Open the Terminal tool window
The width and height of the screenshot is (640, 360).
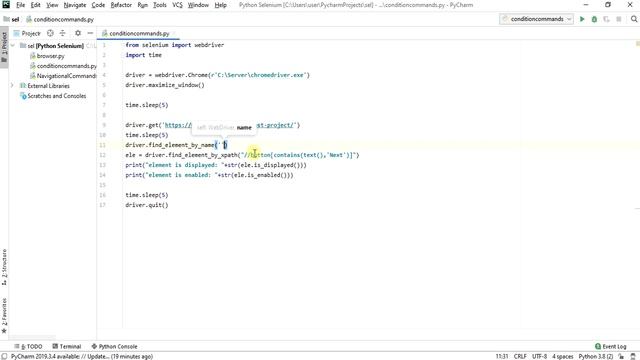[x=67, y=346]
